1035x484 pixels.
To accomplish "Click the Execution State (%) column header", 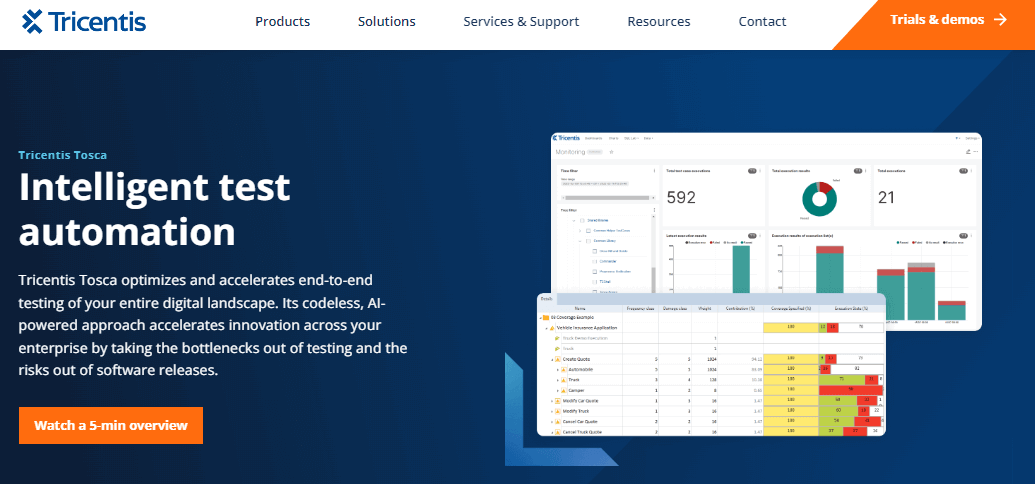I will click(x=851, y=308).
